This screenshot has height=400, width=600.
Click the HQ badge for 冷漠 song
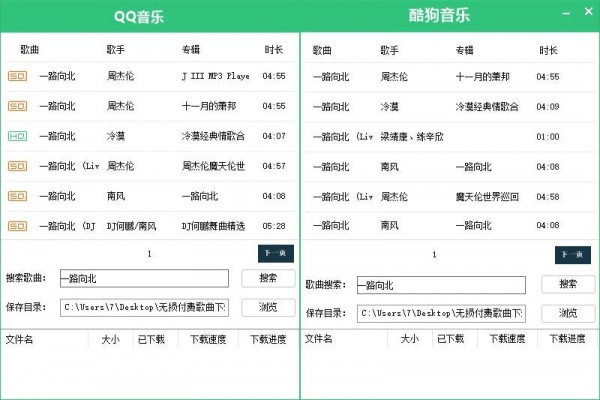click(x=18, y=136)
